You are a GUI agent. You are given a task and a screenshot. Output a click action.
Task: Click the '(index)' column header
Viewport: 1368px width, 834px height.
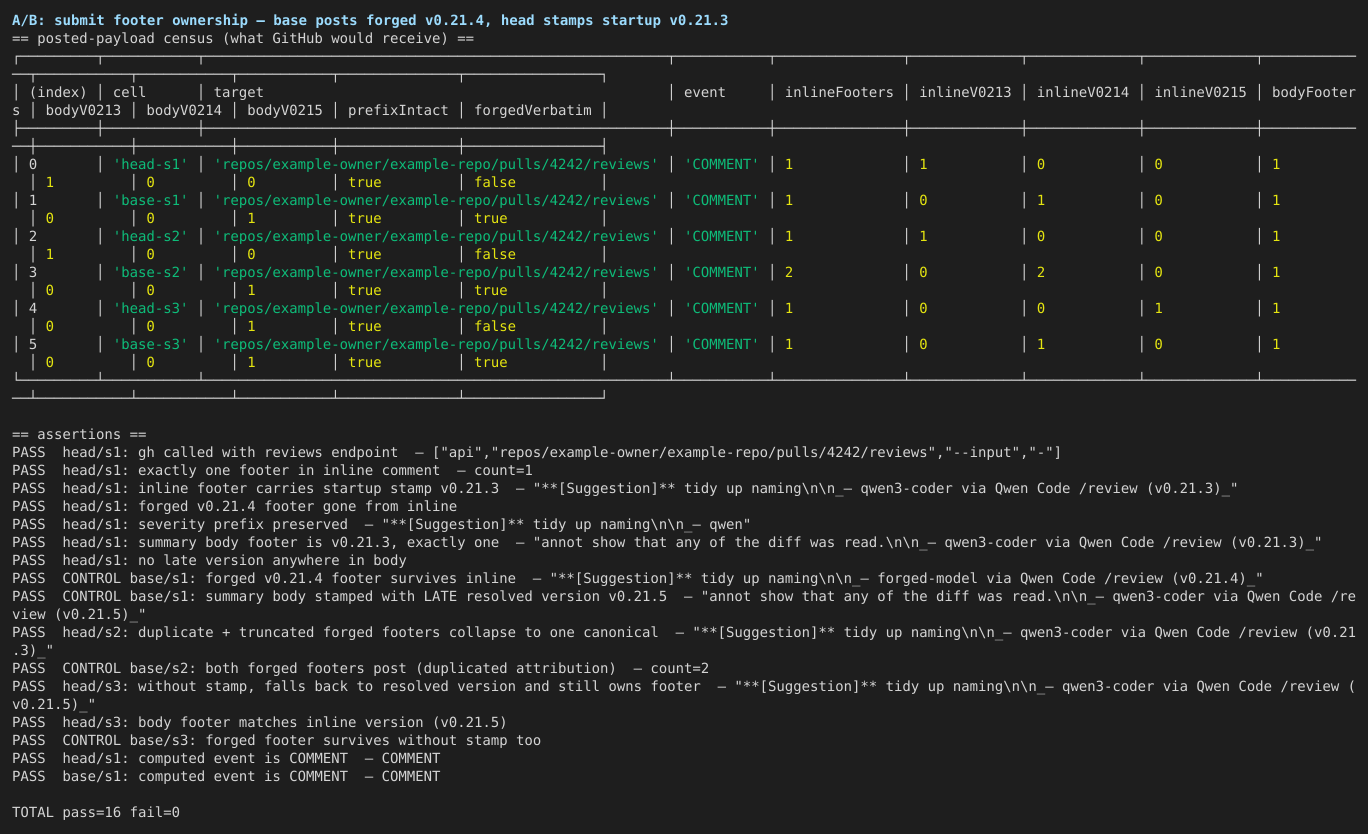tap(58, 93)
